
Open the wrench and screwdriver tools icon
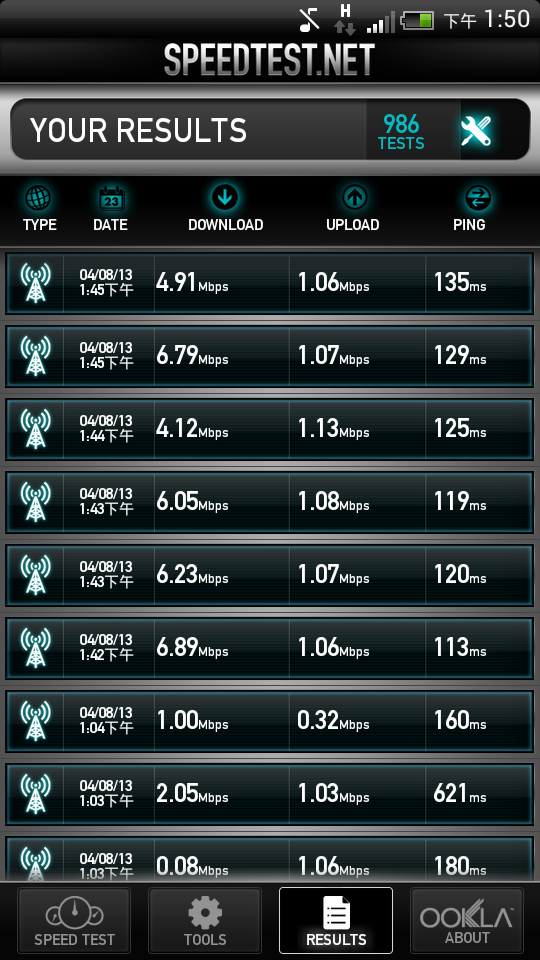[x=476, y=130]
